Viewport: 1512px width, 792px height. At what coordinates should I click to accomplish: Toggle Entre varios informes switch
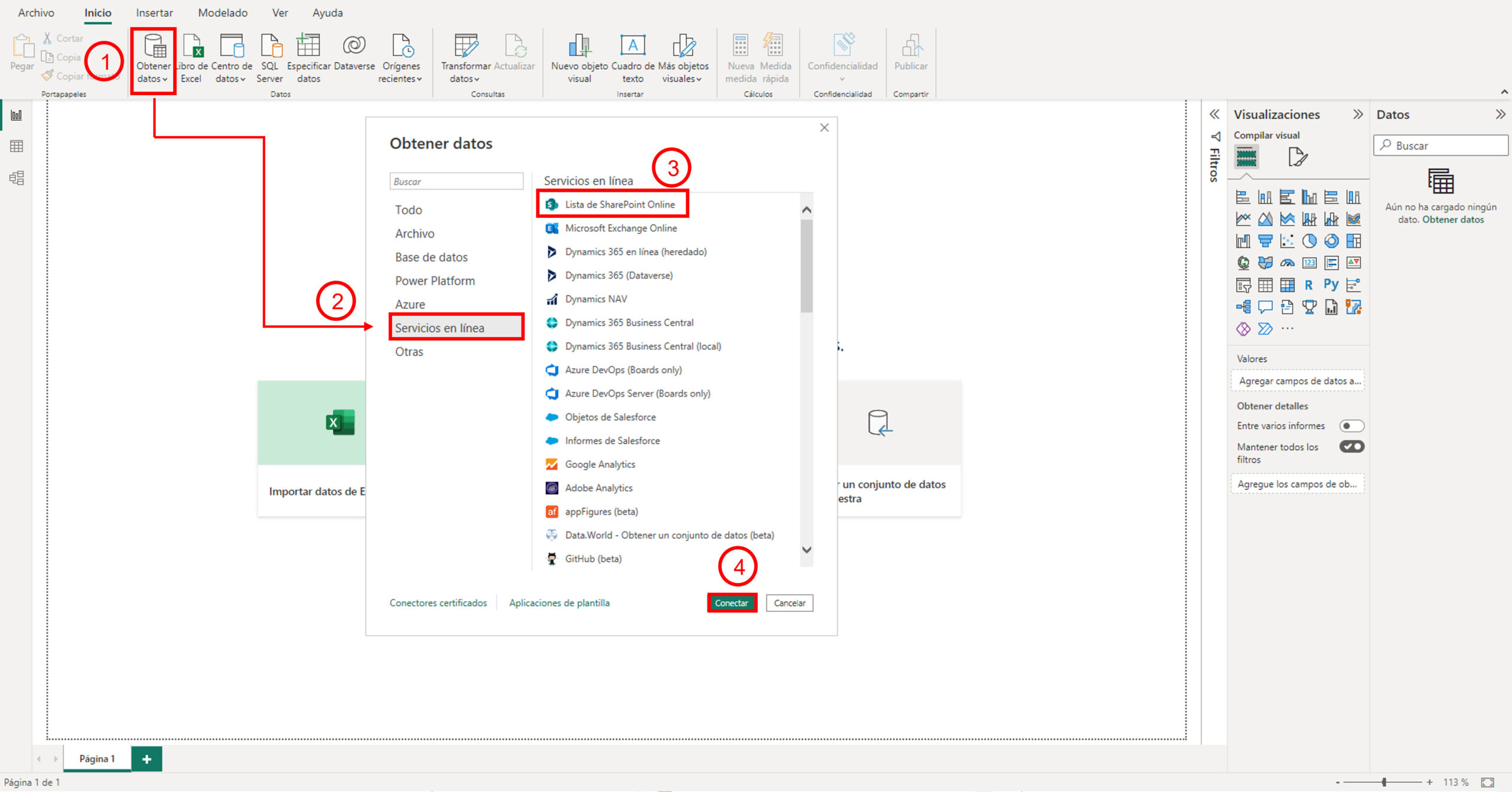click(x=1351, y=426)
